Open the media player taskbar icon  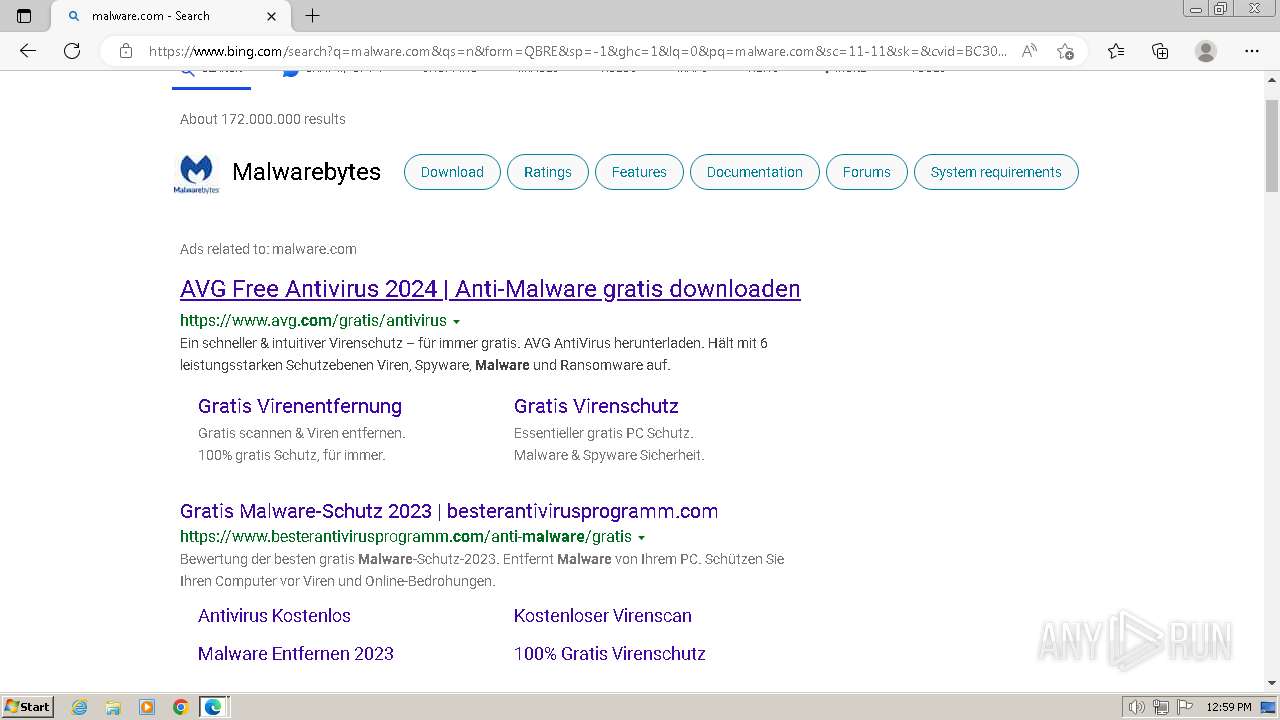tap(147, 707)
